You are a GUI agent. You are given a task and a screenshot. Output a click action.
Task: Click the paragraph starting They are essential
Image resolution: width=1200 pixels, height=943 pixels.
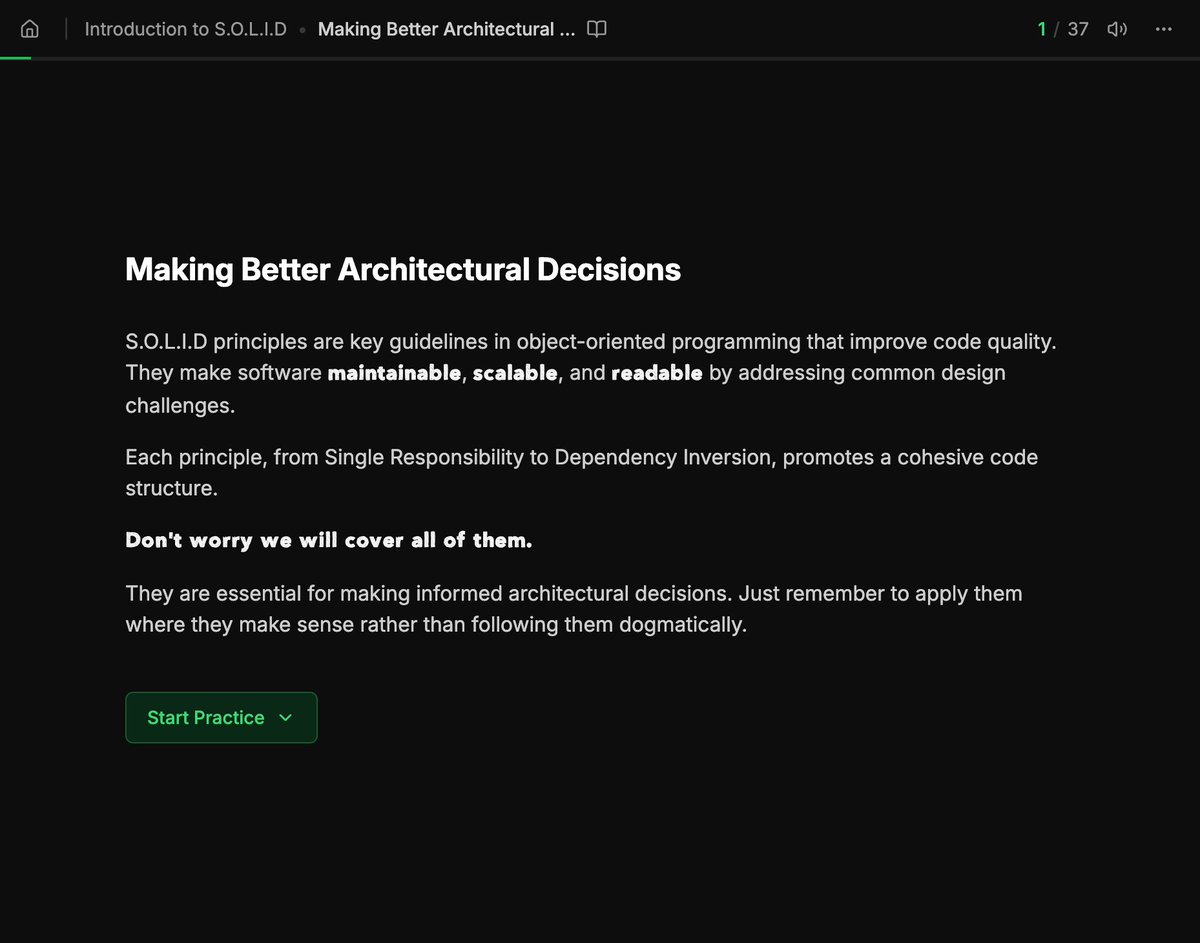(574, 609)
